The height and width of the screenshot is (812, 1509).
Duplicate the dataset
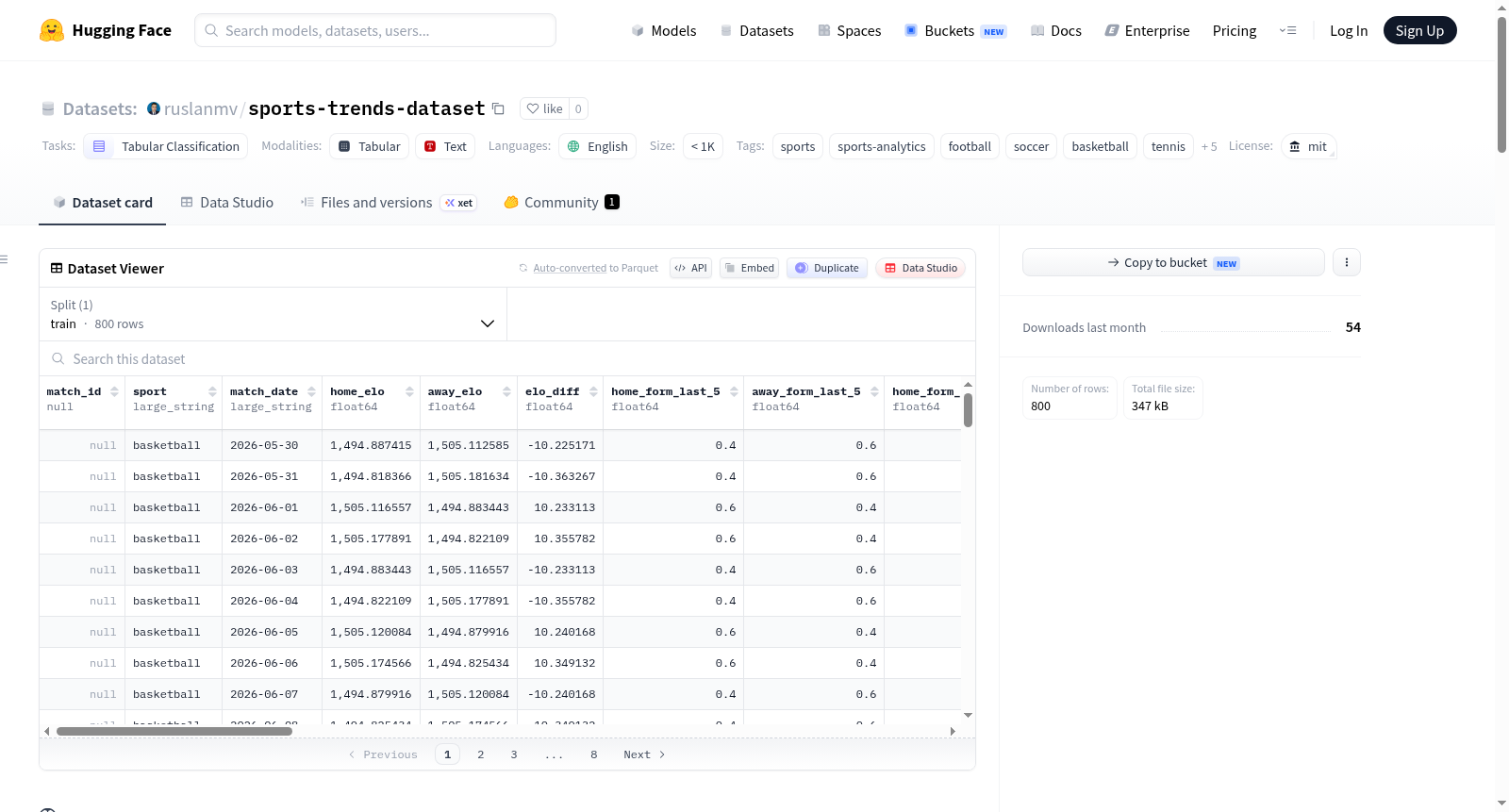pos(827,268)
